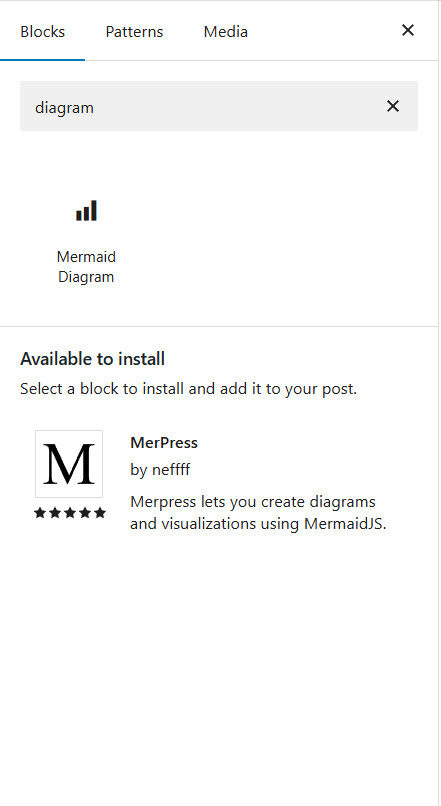
Task: Clear the diagram search query
Action: click(x=393, y=106)
